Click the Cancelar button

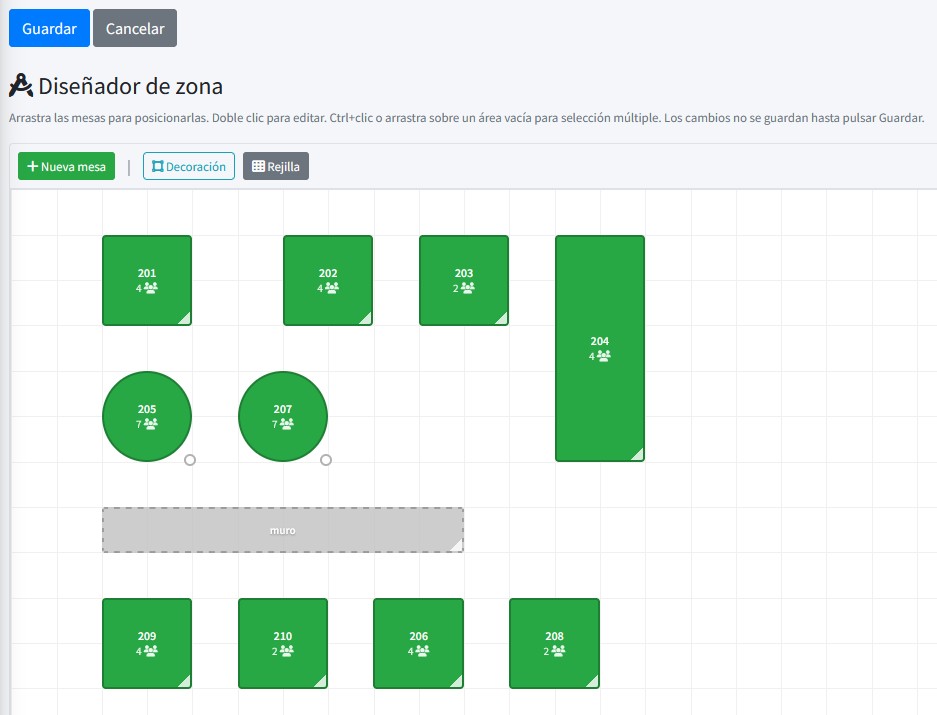tap(135, 29)
